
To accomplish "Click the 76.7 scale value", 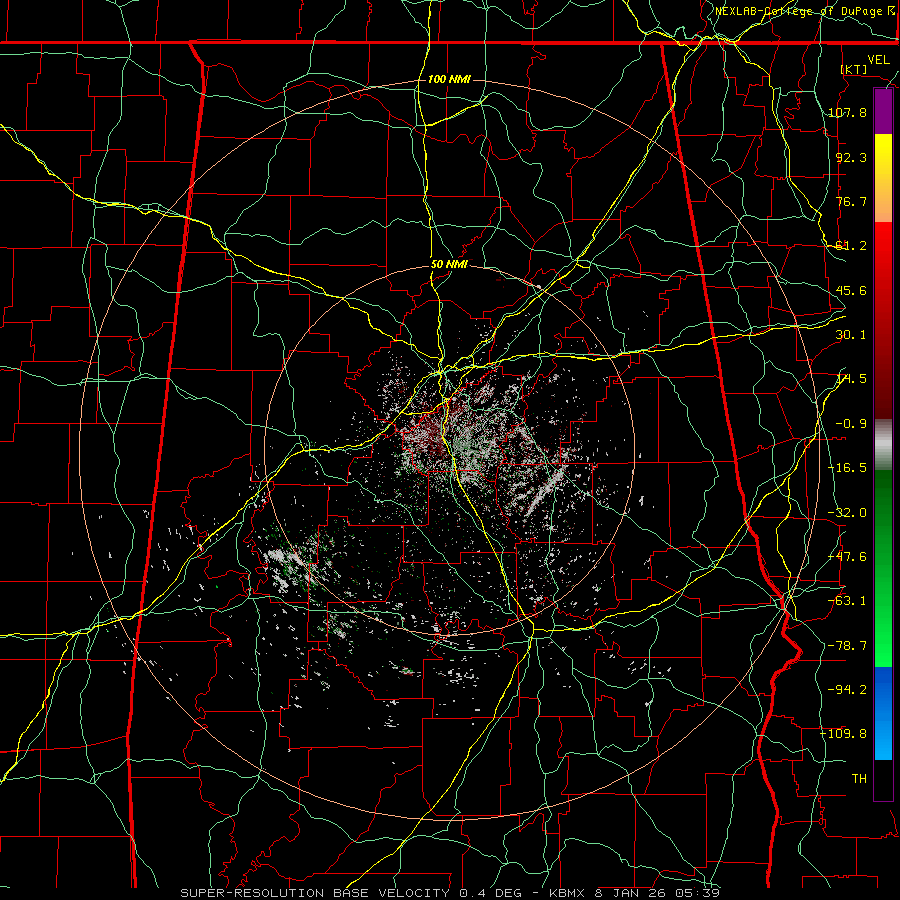I will [851, 201].
